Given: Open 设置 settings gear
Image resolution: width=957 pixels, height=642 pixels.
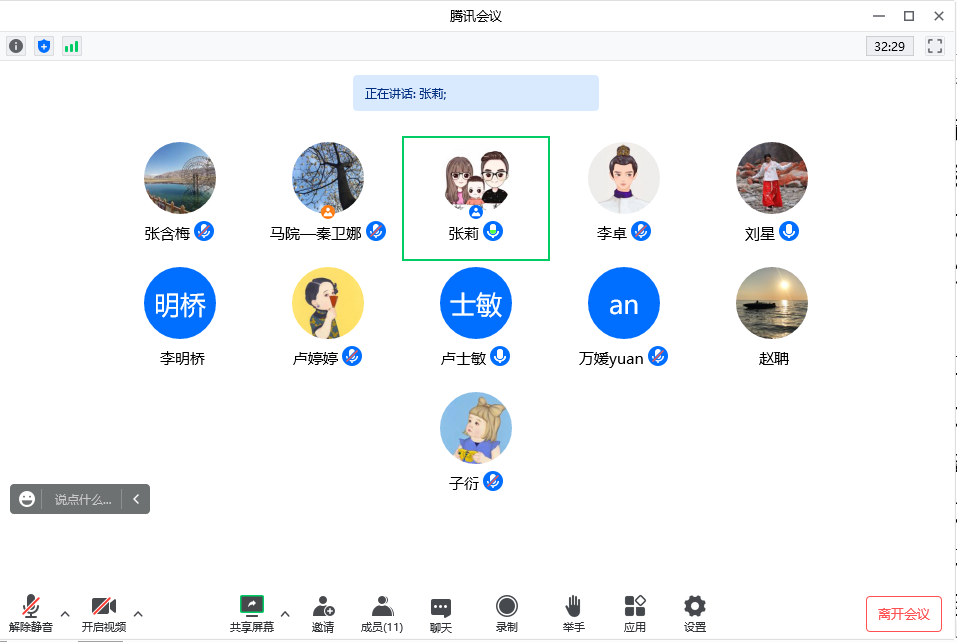Looking at the screenshot, I should point(695,612).
